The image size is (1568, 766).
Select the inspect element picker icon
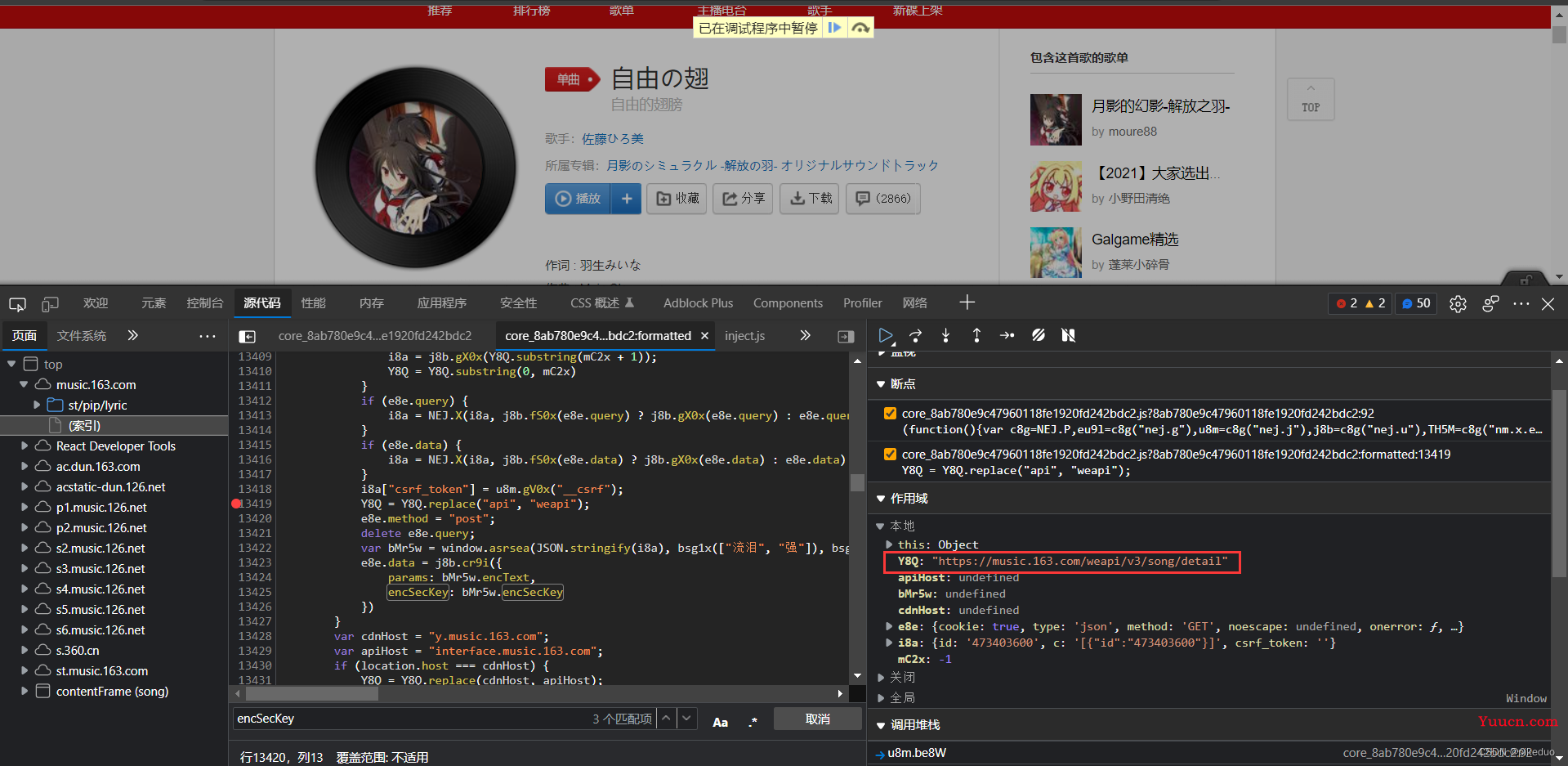tap(17, 303)
